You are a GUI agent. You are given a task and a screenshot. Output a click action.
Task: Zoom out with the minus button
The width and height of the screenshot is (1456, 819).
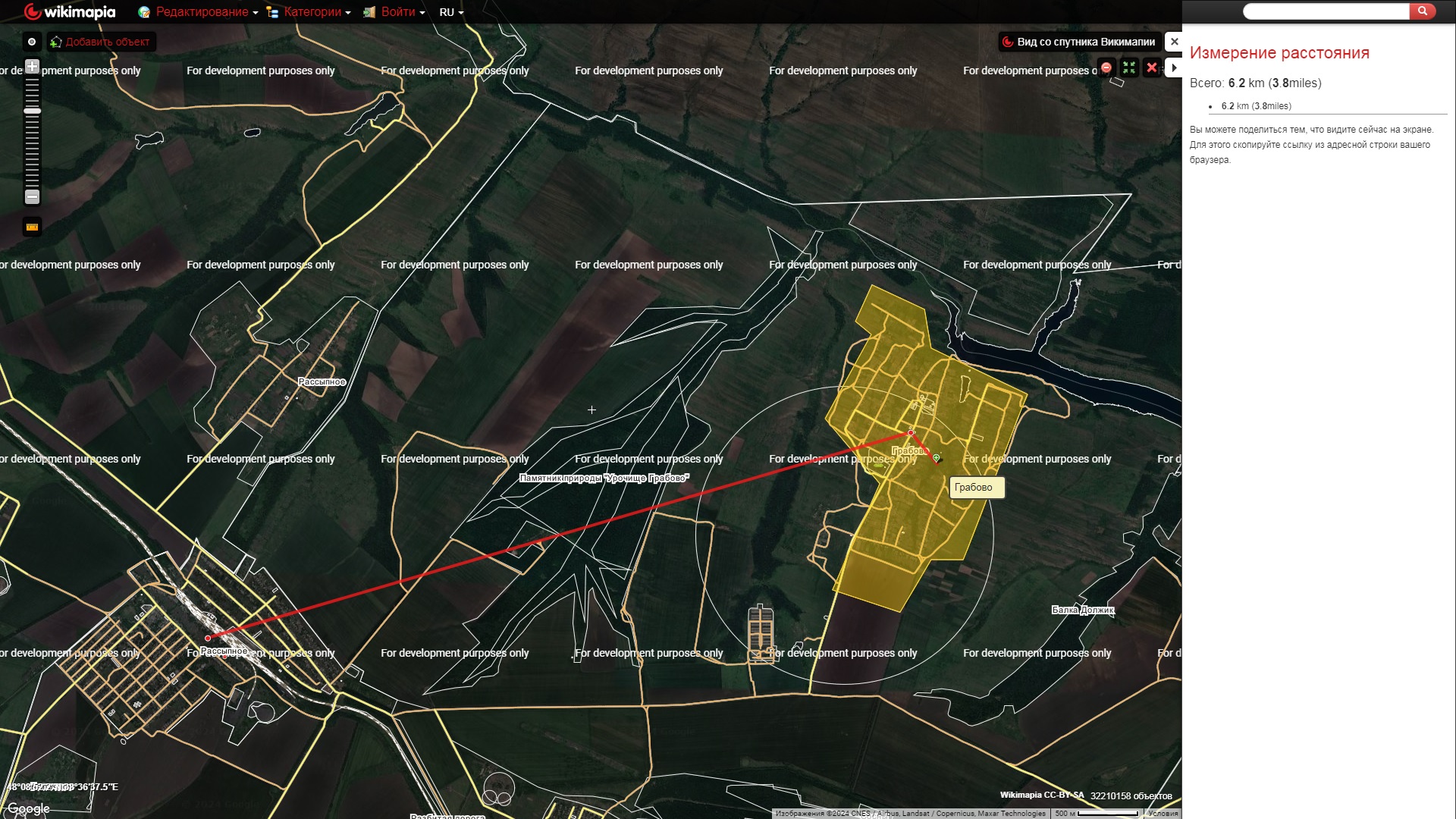32,196
